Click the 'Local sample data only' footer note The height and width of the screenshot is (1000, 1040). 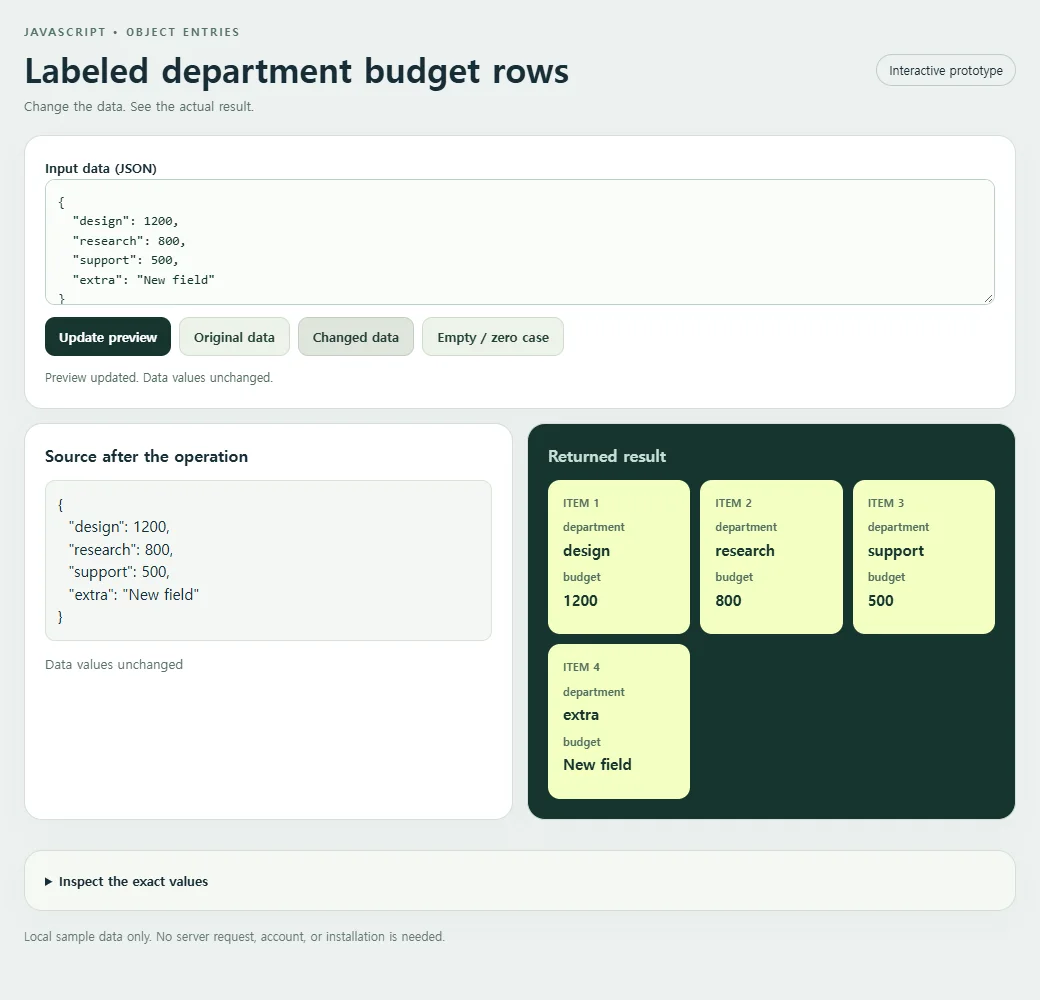235,936
